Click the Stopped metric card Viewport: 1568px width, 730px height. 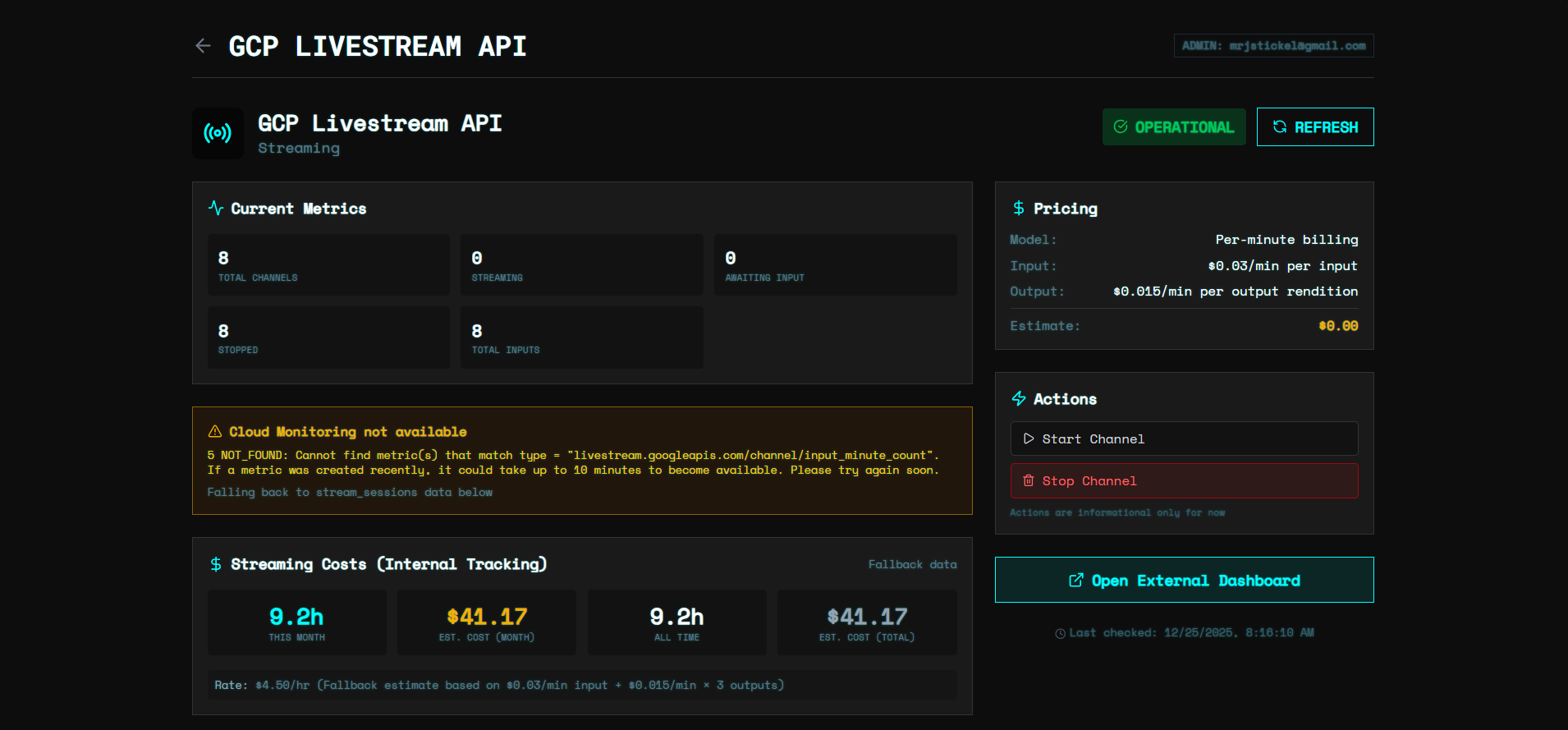point(328,337)
